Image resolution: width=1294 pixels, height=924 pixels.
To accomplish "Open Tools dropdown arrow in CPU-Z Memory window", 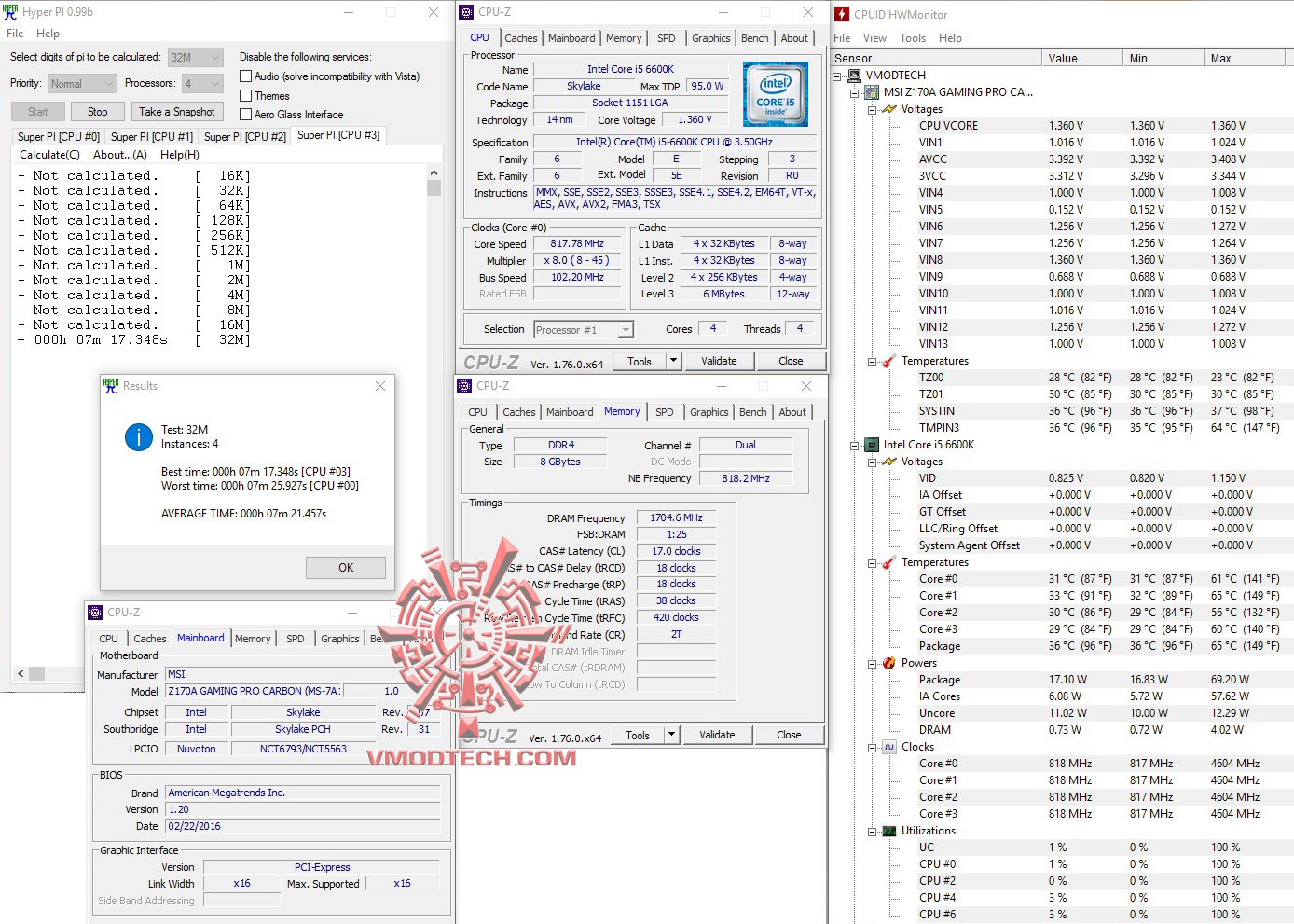I will (x=671, y=735).
